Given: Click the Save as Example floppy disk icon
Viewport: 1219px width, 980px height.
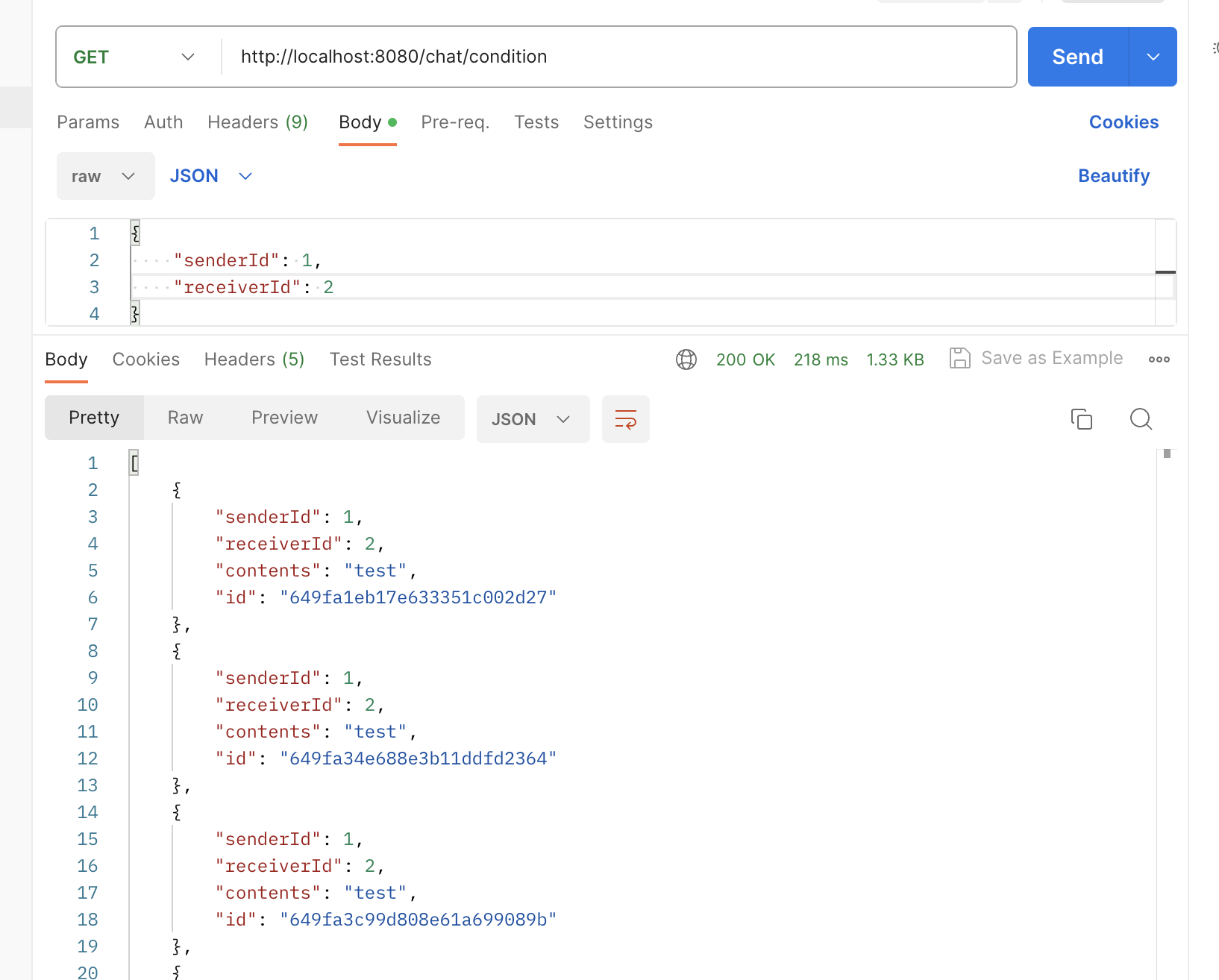Looking at the screenshot, I should (x=959, y=358).
